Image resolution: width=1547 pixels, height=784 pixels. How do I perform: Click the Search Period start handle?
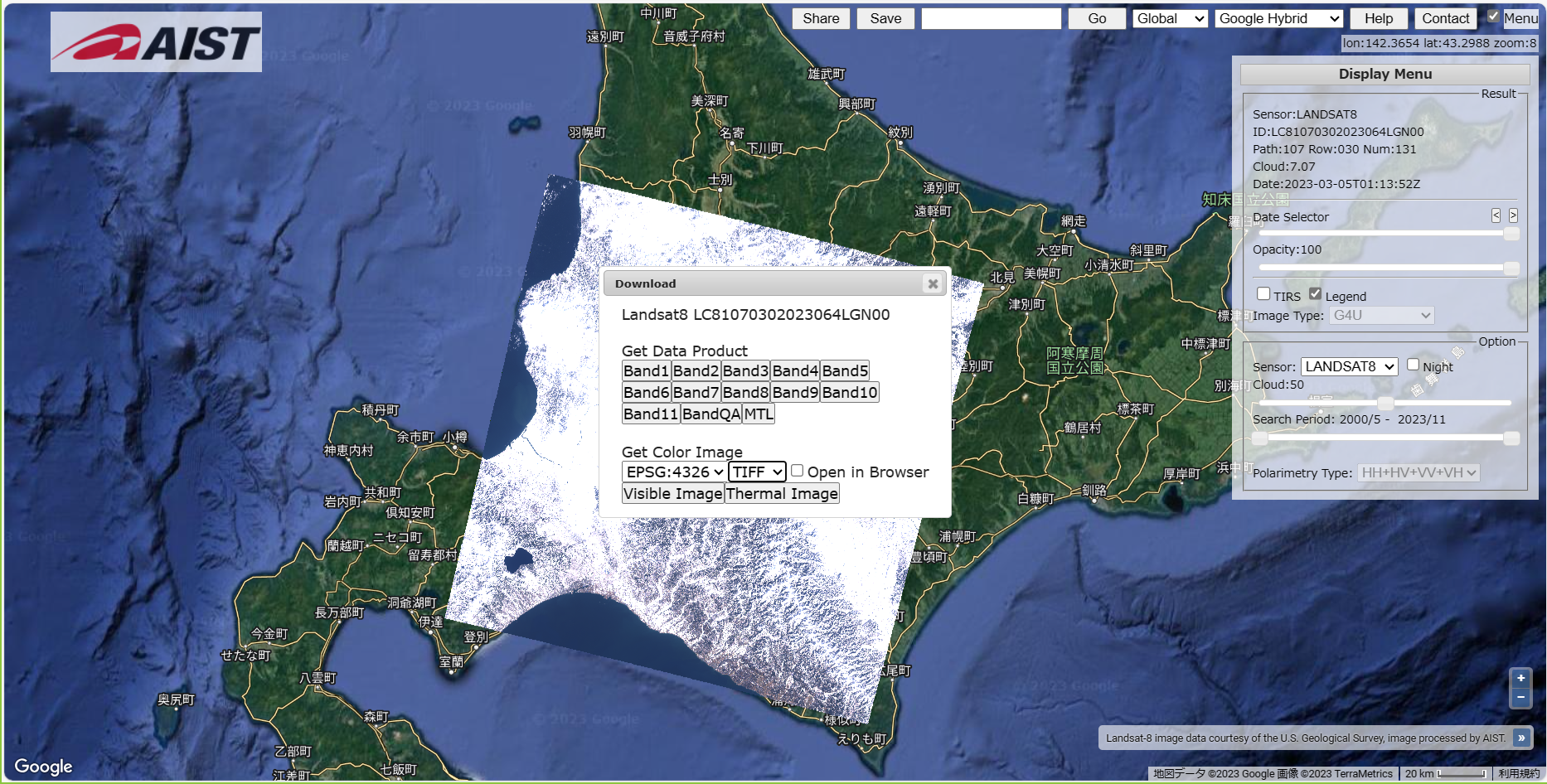(1259, 438)
